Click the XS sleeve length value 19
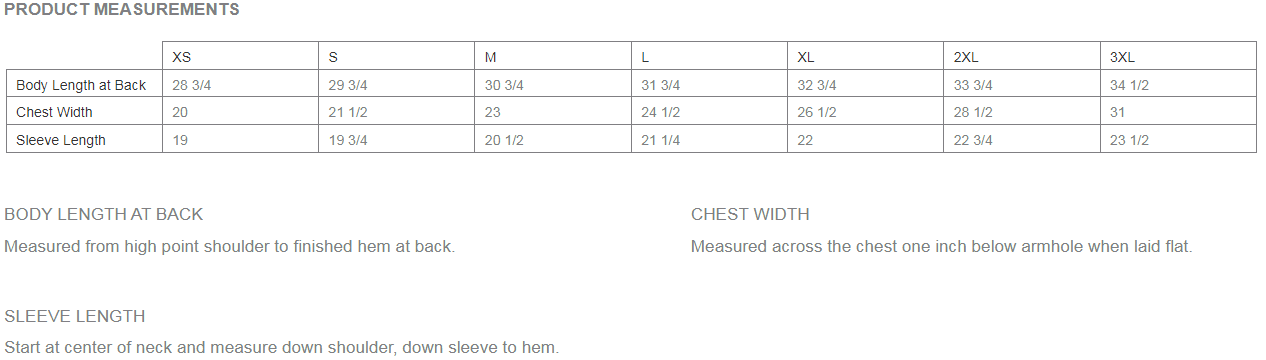 click(x=180, y=140)
